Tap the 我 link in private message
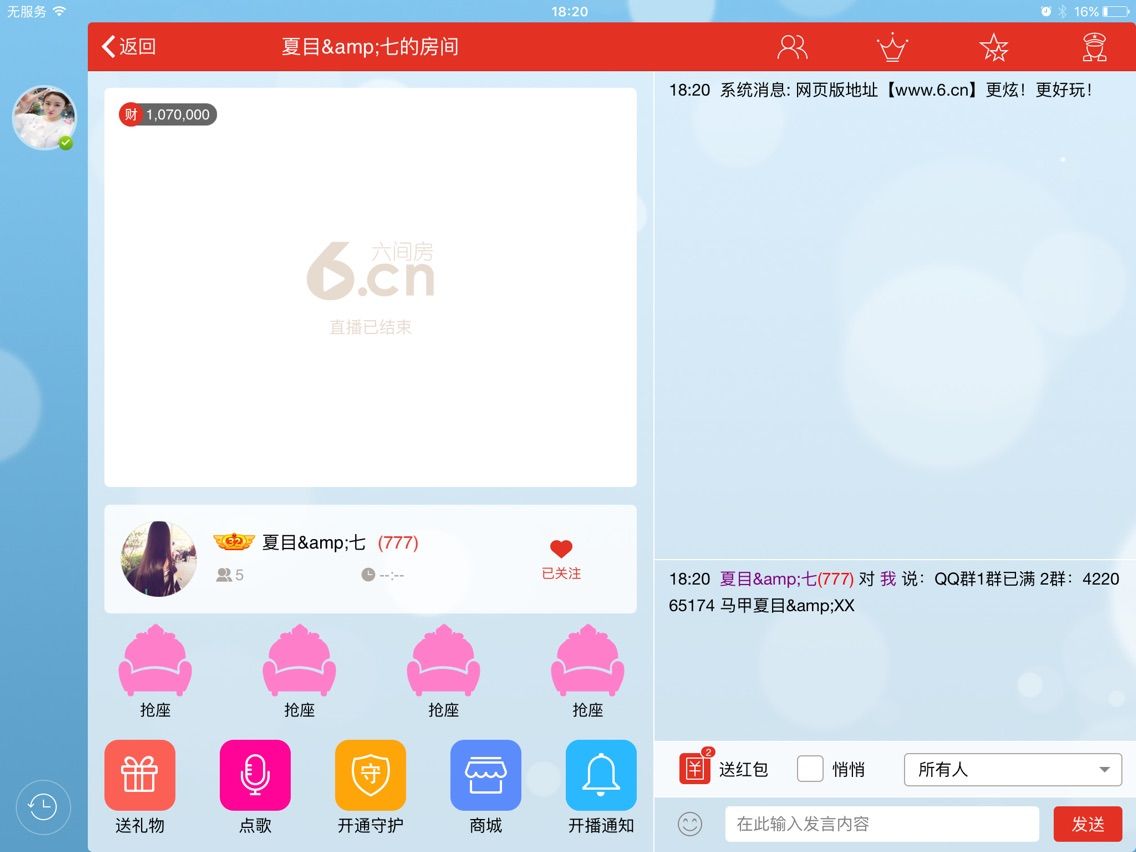Screen dimensions: 1136x852 [888, 579]
